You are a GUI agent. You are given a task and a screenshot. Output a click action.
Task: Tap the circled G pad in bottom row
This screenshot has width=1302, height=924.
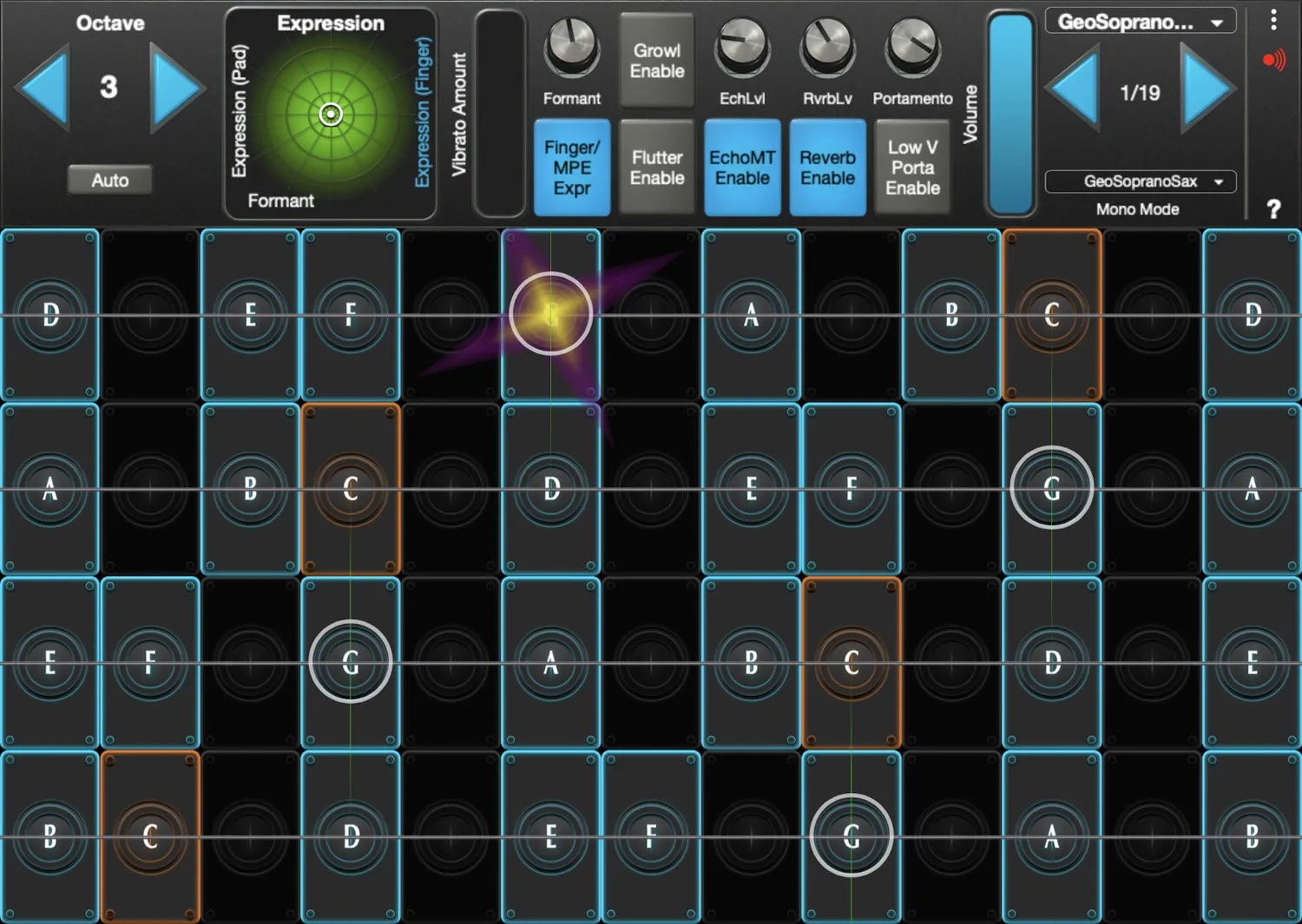[852, 836]
